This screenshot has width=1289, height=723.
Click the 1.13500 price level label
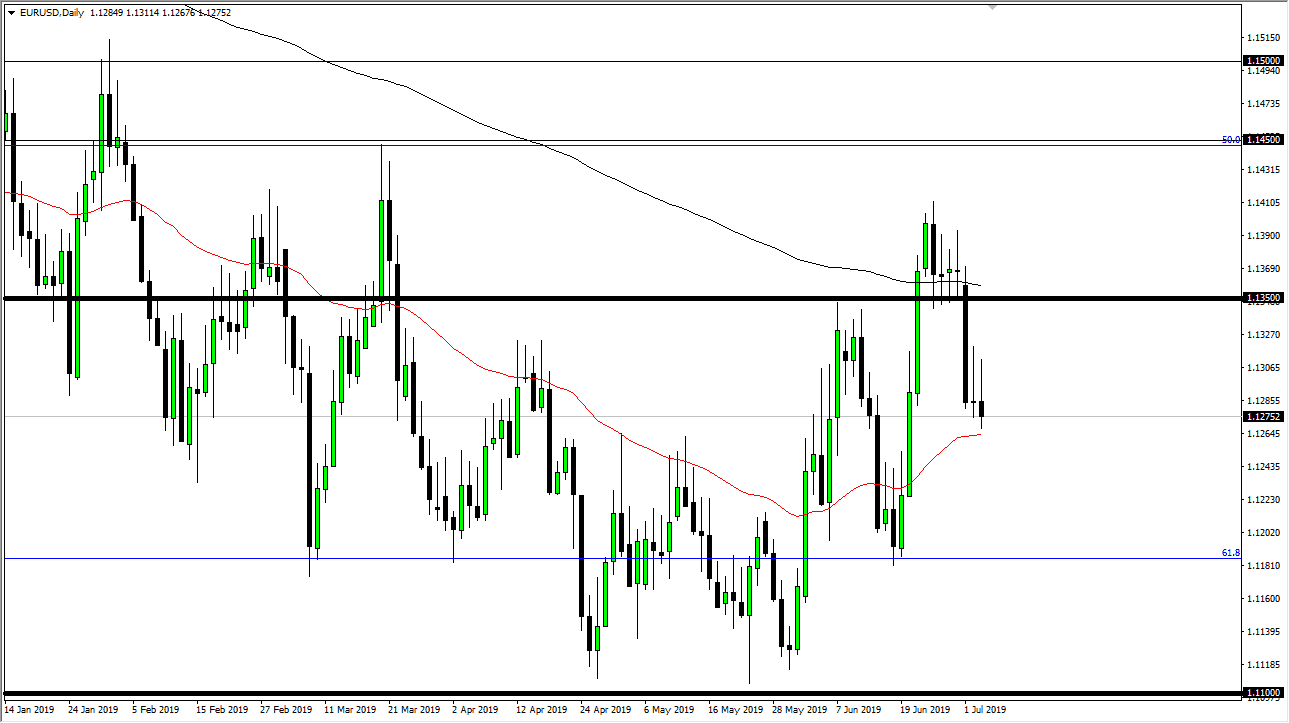pyautogui.click(x=1264, y=298)
